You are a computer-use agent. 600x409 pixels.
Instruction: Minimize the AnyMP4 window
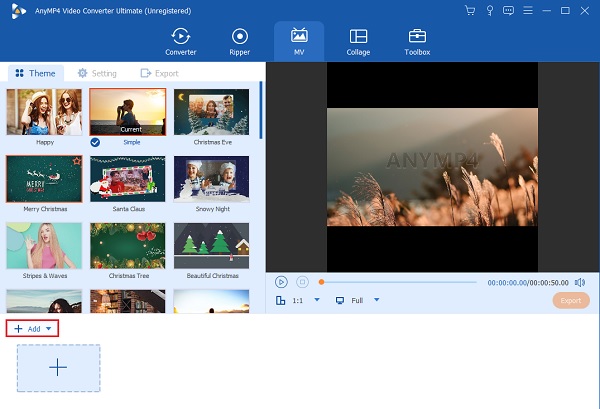(546, 11)
